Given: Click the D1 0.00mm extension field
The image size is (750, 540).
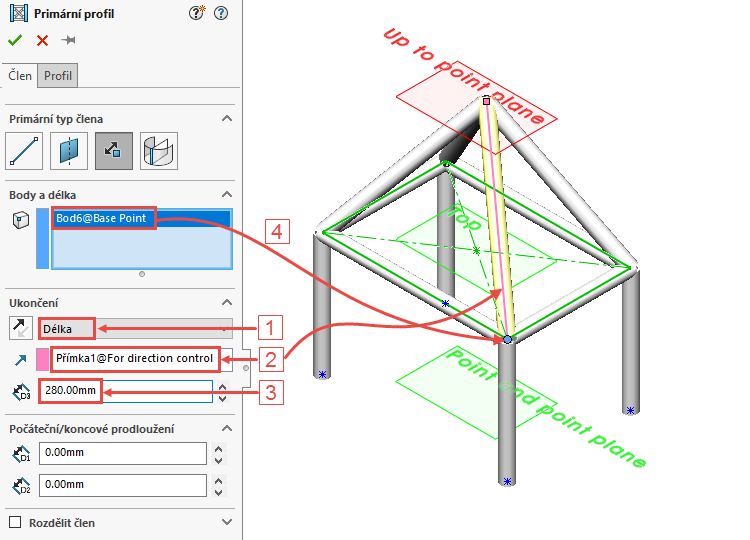Looking at the screenshot, I should (x=123, y=453).
